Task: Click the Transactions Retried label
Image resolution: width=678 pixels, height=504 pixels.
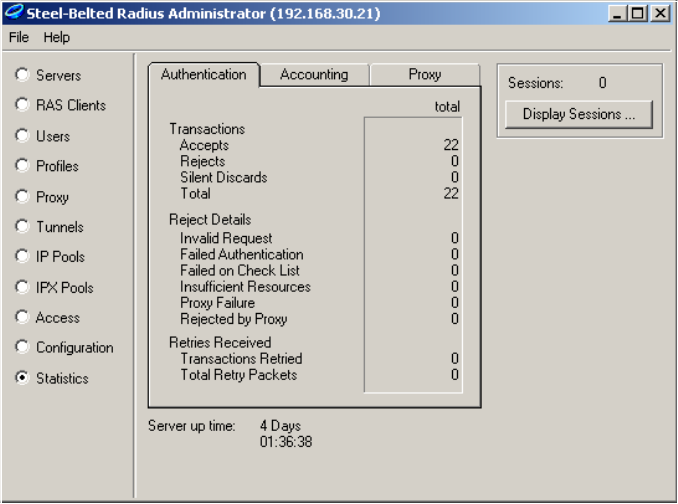Action: [241, 358]
